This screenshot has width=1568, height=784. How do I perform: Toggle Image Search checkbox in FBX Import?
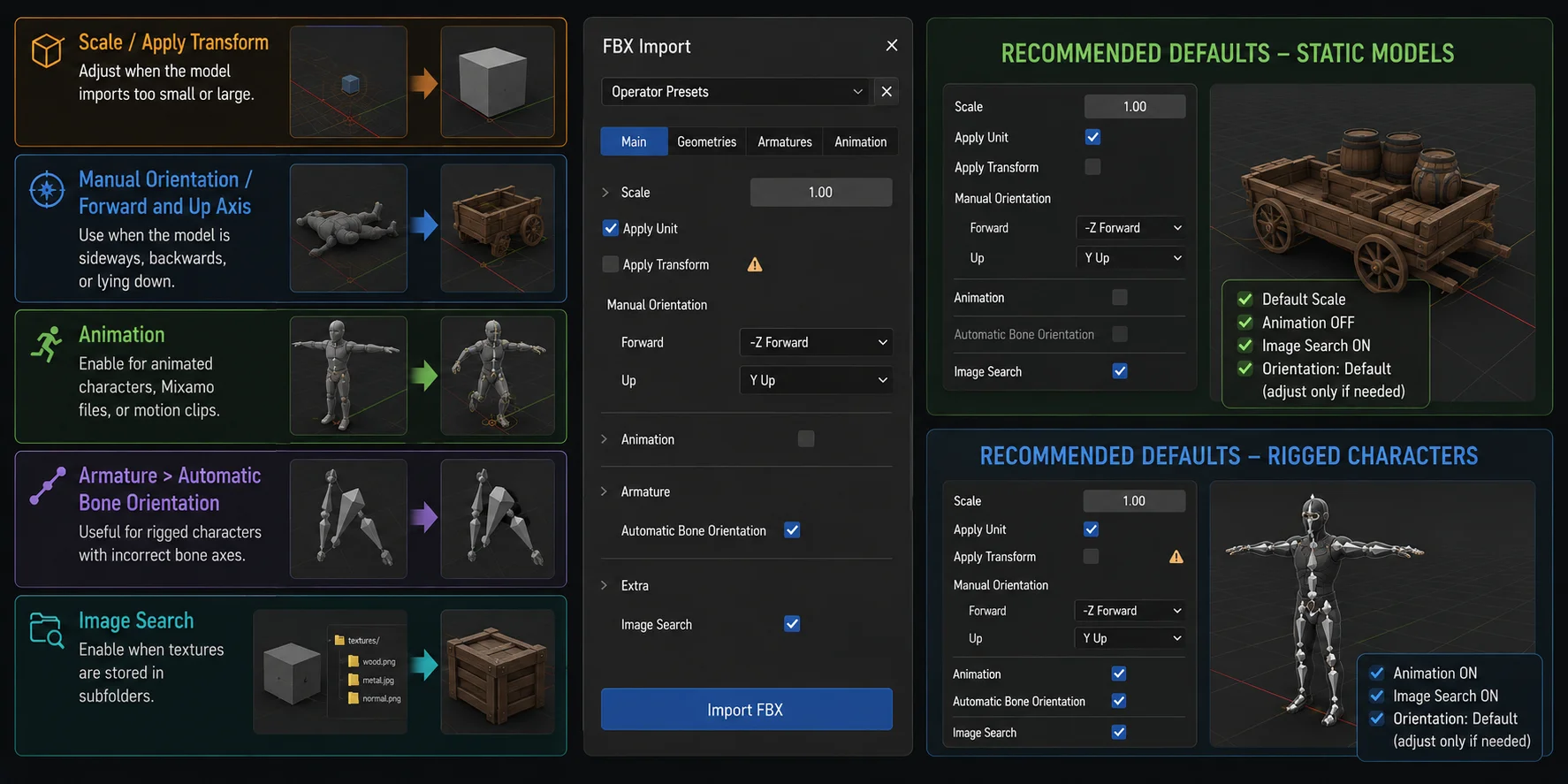(x=792, y=624)
